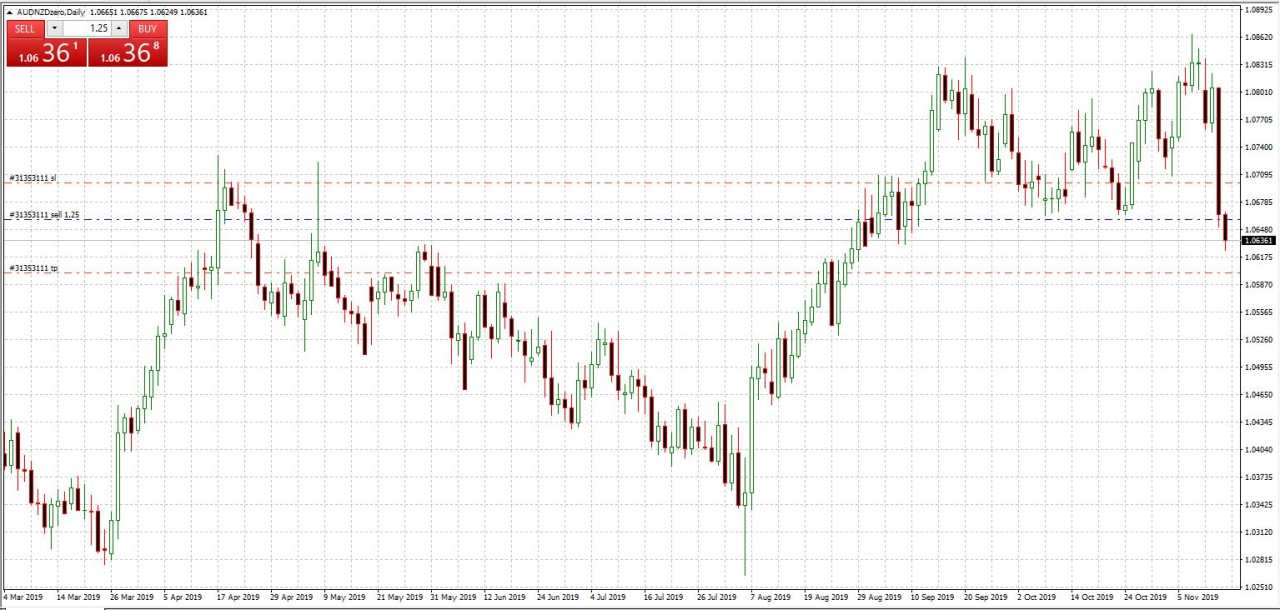
Task: Click the 5 Nov 2019 date label
Action: coord(1198,597)
